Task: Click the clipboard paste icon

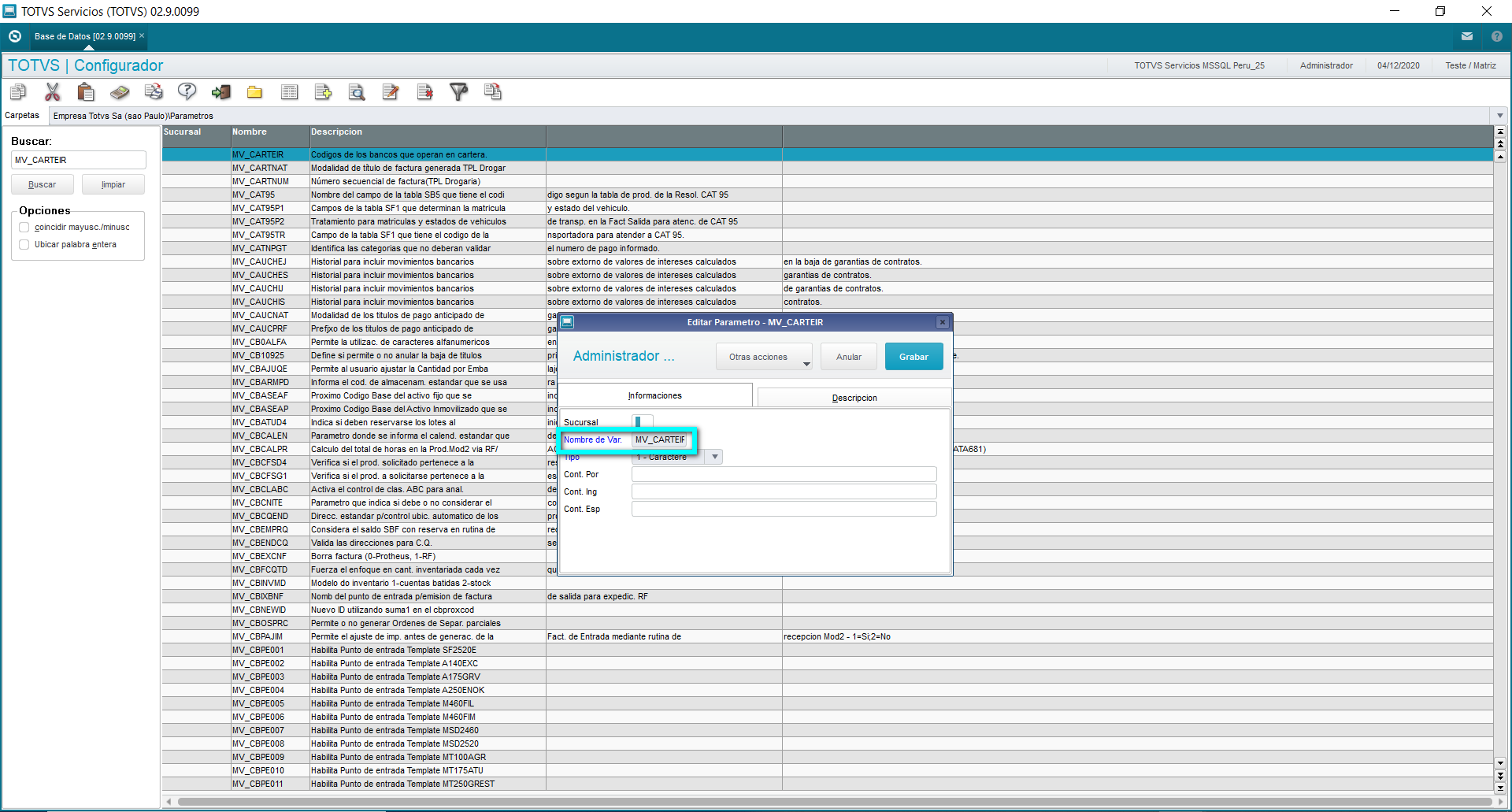Action: click(86, 92)
